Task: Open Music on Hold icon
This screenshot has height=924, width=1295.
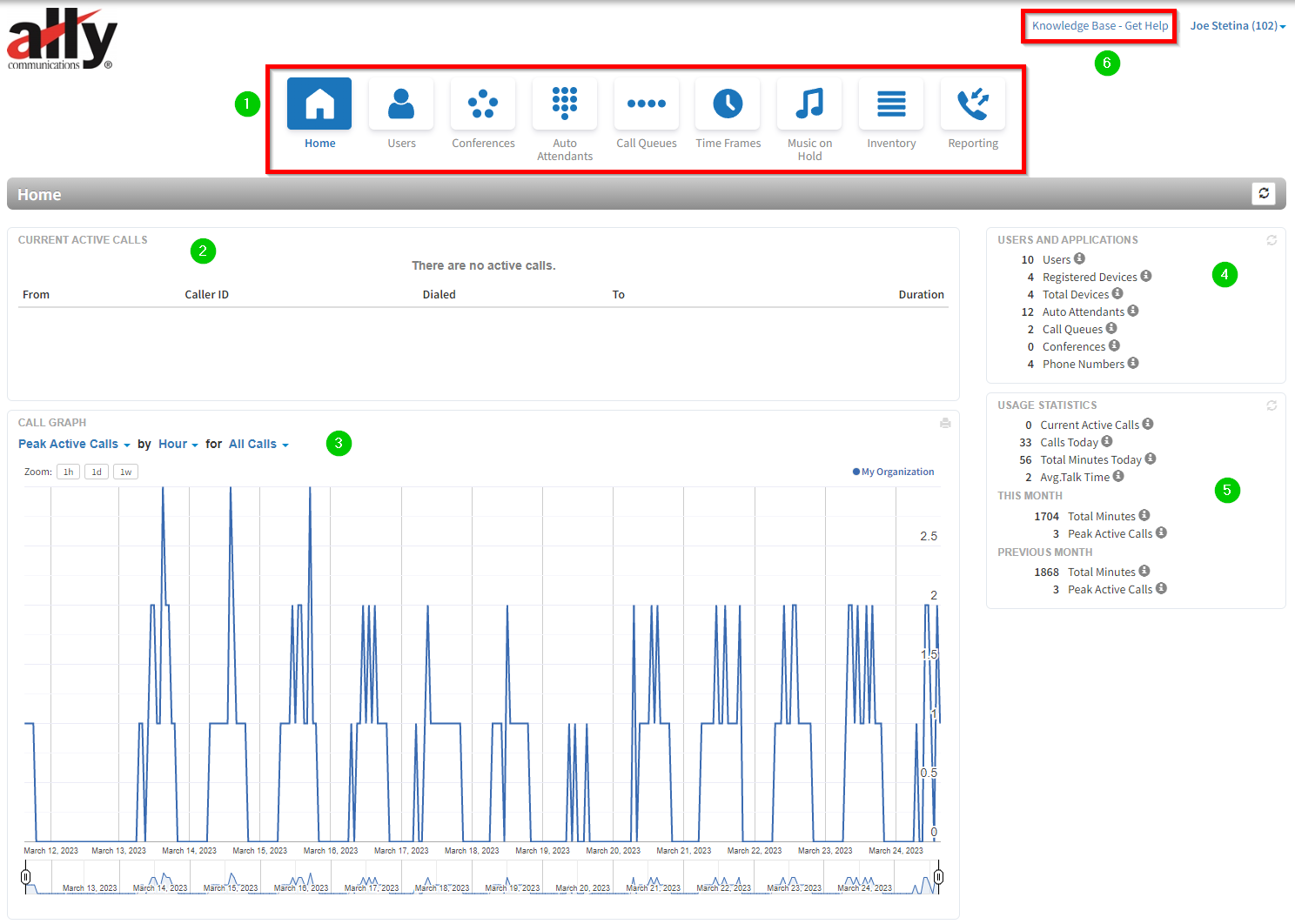Action: pos(809,104)
